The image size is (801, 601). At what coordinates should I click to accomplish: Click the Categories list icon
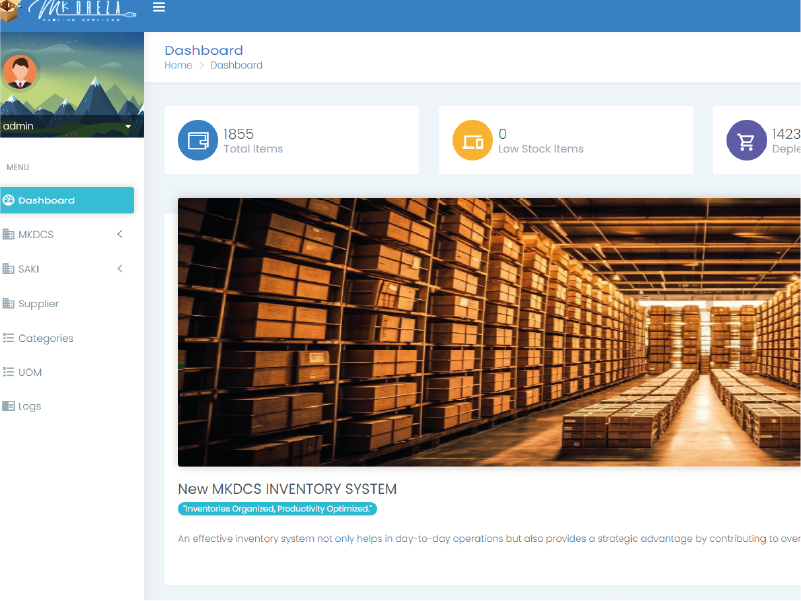[8, 338]
